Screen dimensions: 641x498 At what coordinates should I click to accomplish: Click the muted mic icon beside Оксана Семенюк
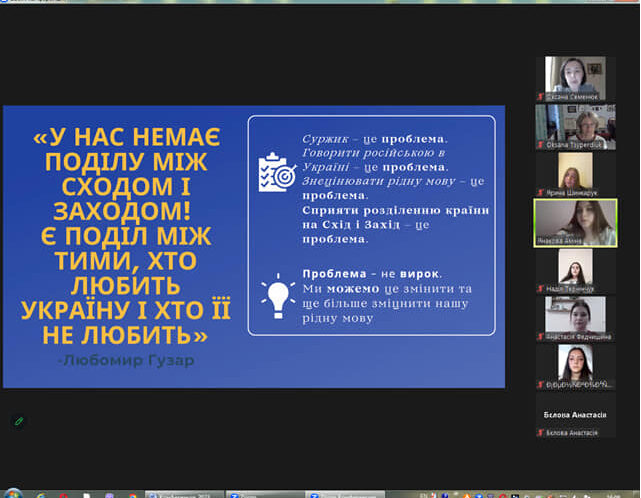(541, 97)
